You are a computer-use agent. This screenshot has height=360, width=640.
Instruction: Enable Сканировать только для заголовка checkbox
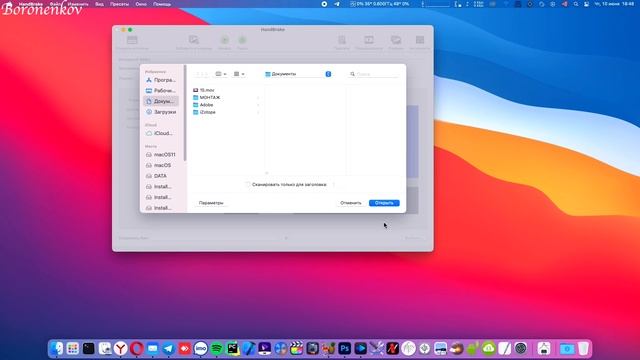(248, 184)
